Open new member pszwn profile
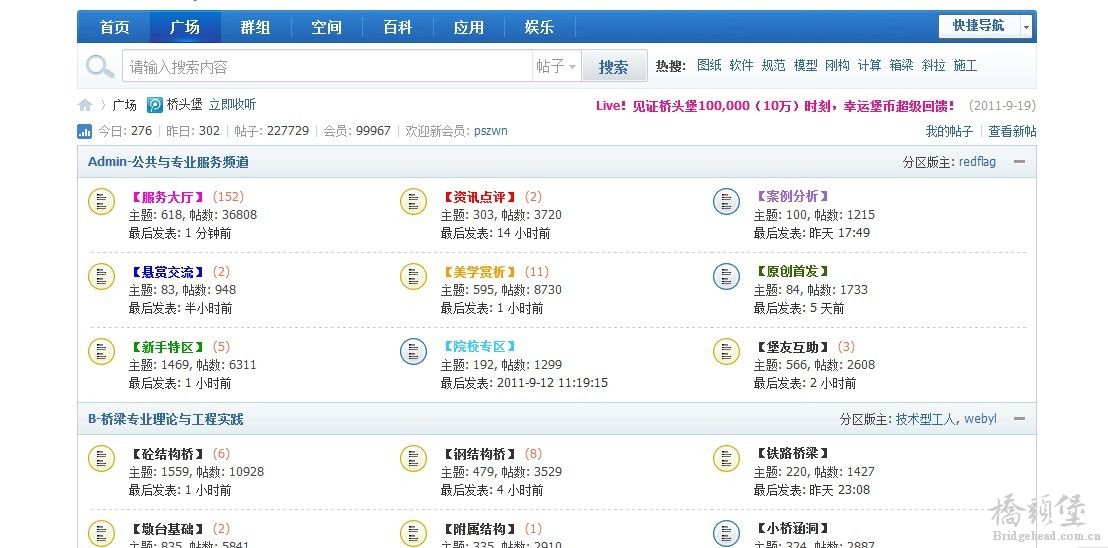 point(490,131)
